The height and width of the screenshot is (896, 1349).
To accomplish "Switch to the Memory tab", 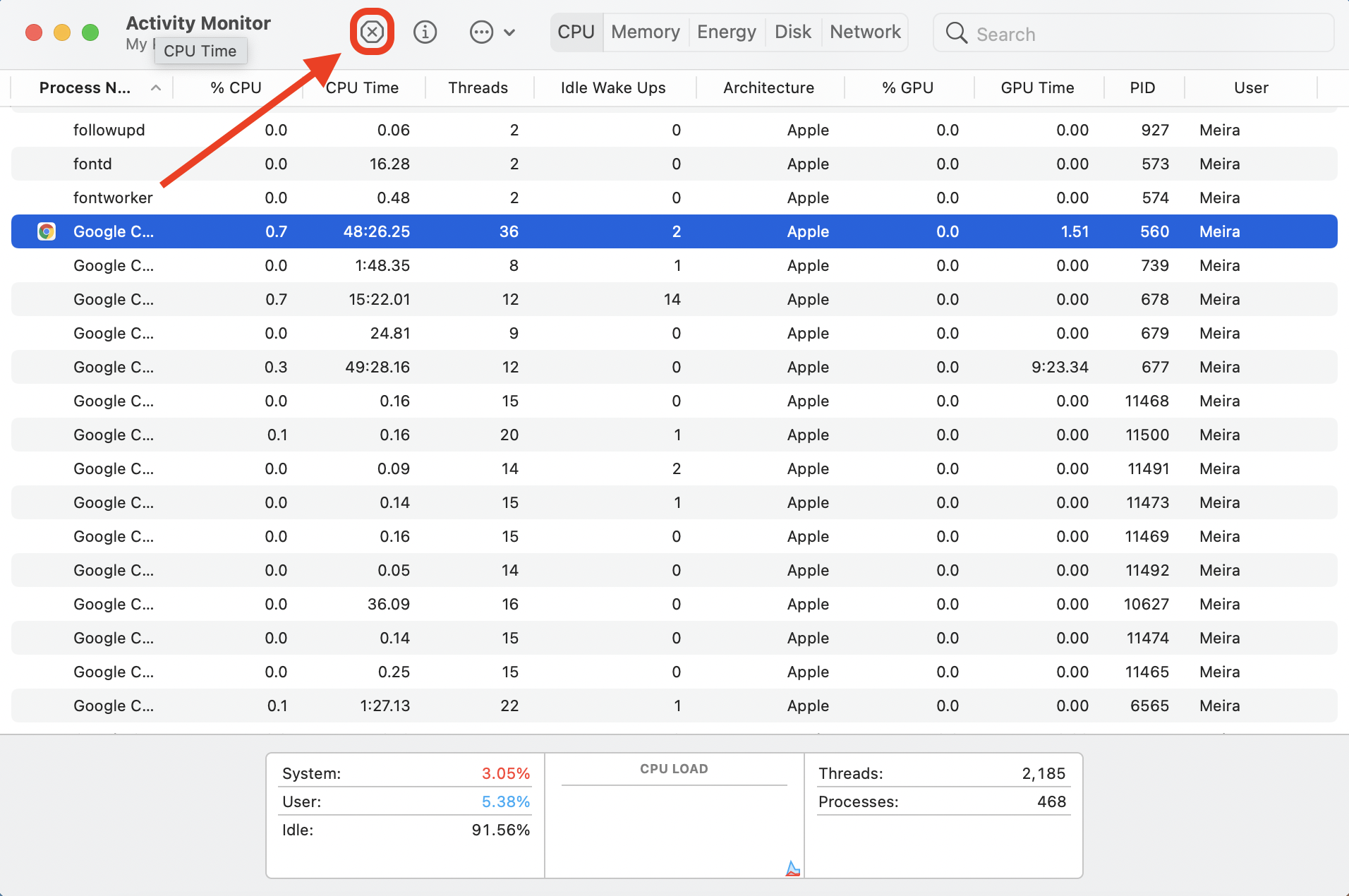I will [646, 32].
